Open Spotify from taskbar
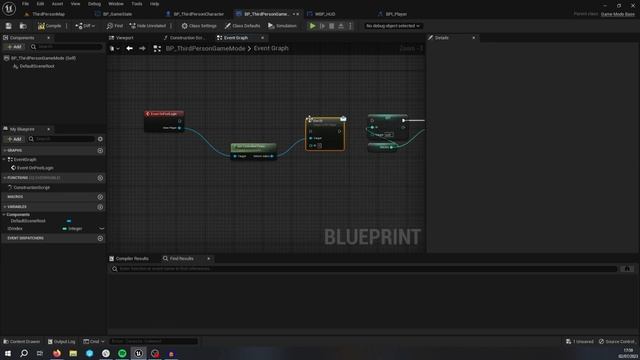Image resolution: width=640 pixels, height=360 pixels. [122, 353]
